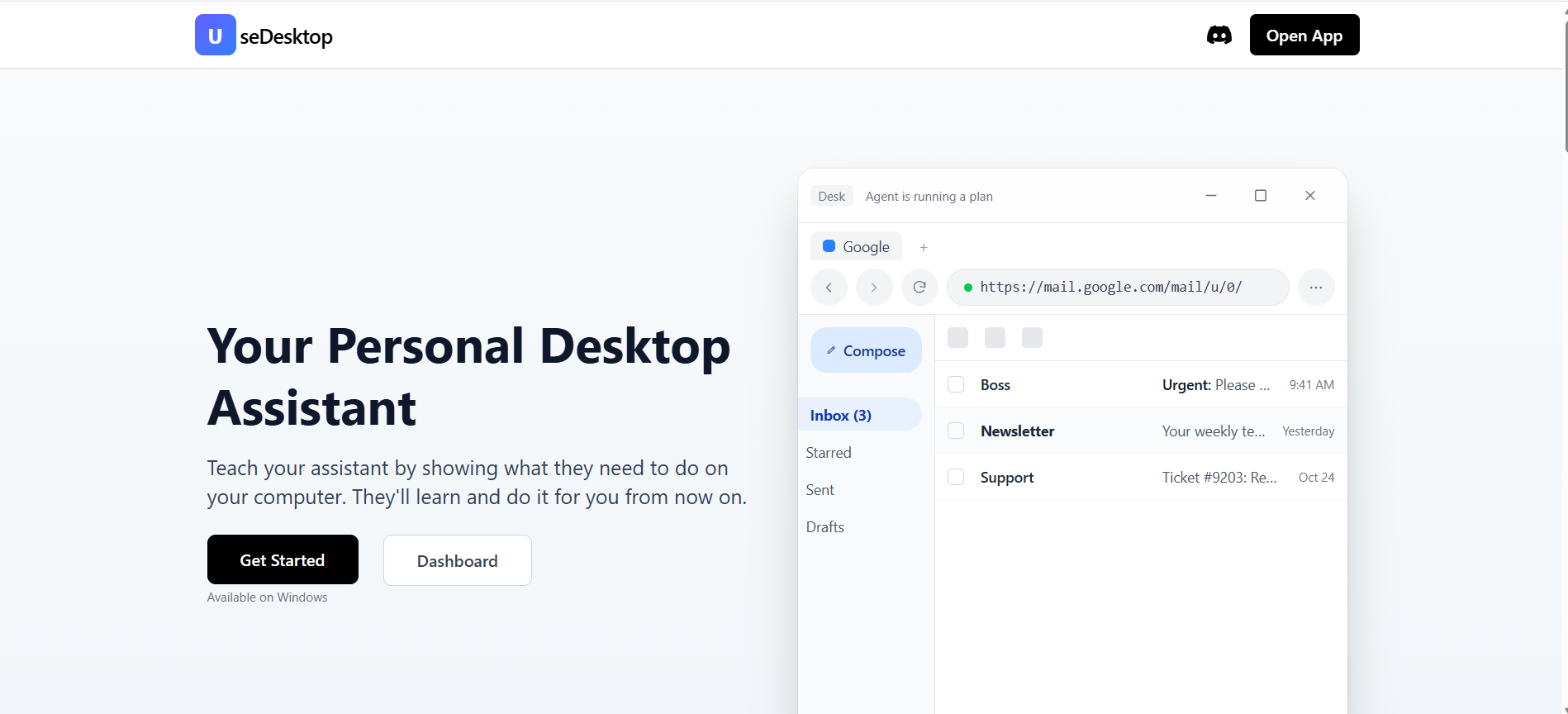The width and height of the screenshot is (1568, 714).
Task: Open the Starred folder
Action: [x=829, y=452]
